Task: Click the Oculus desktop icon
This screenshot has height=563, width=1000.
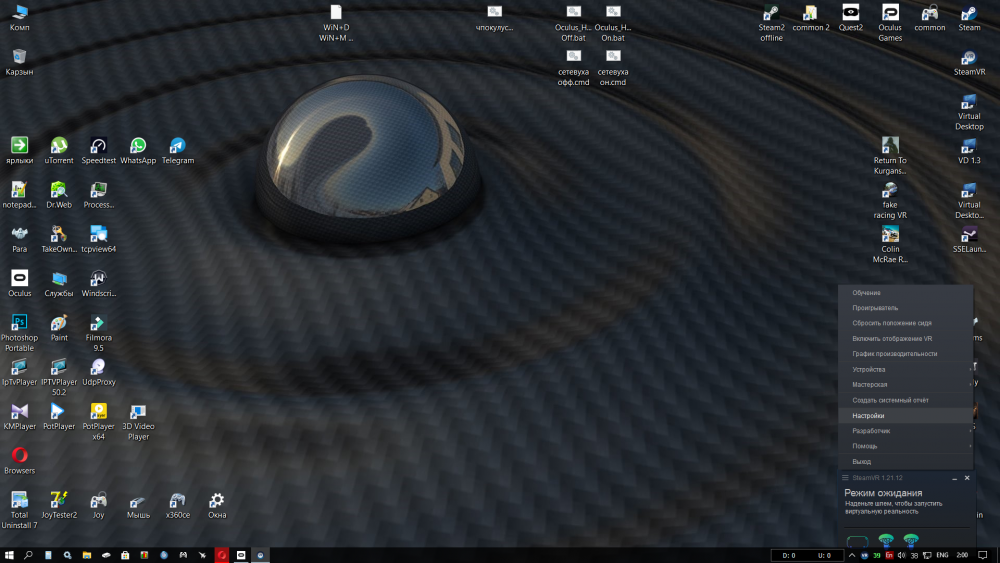Action: 19,284
